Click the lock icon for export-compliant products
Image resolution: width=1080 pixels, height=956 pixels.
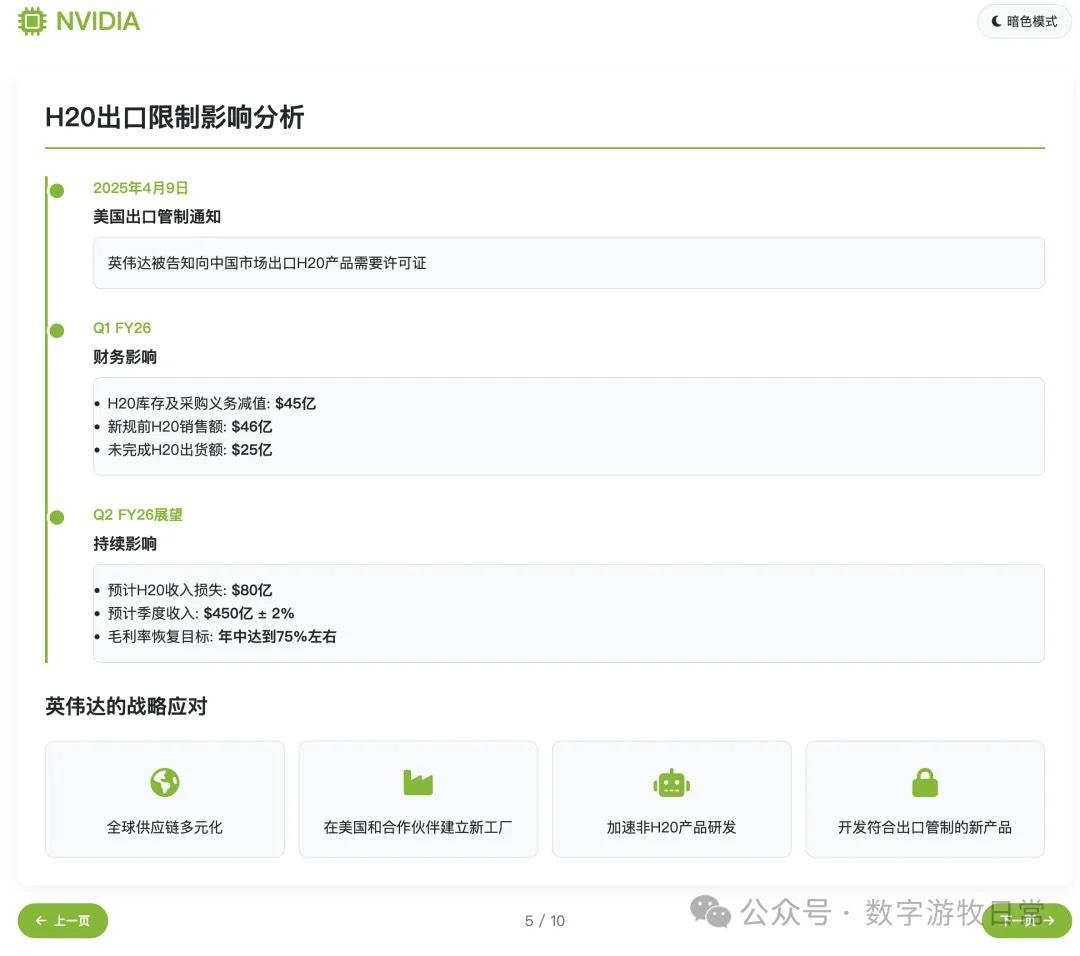click(925, 783)
